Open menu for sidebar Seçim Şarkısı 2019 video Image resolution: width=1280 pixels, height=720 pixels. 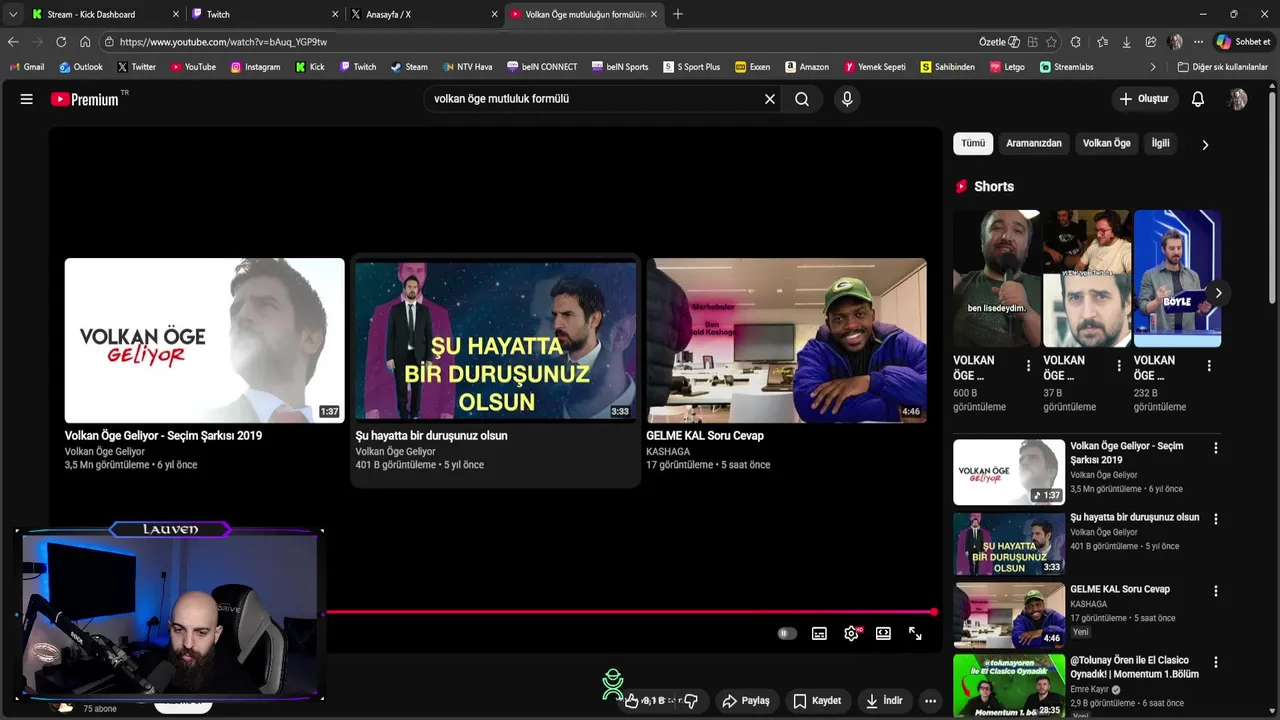tap(1216, 448)
